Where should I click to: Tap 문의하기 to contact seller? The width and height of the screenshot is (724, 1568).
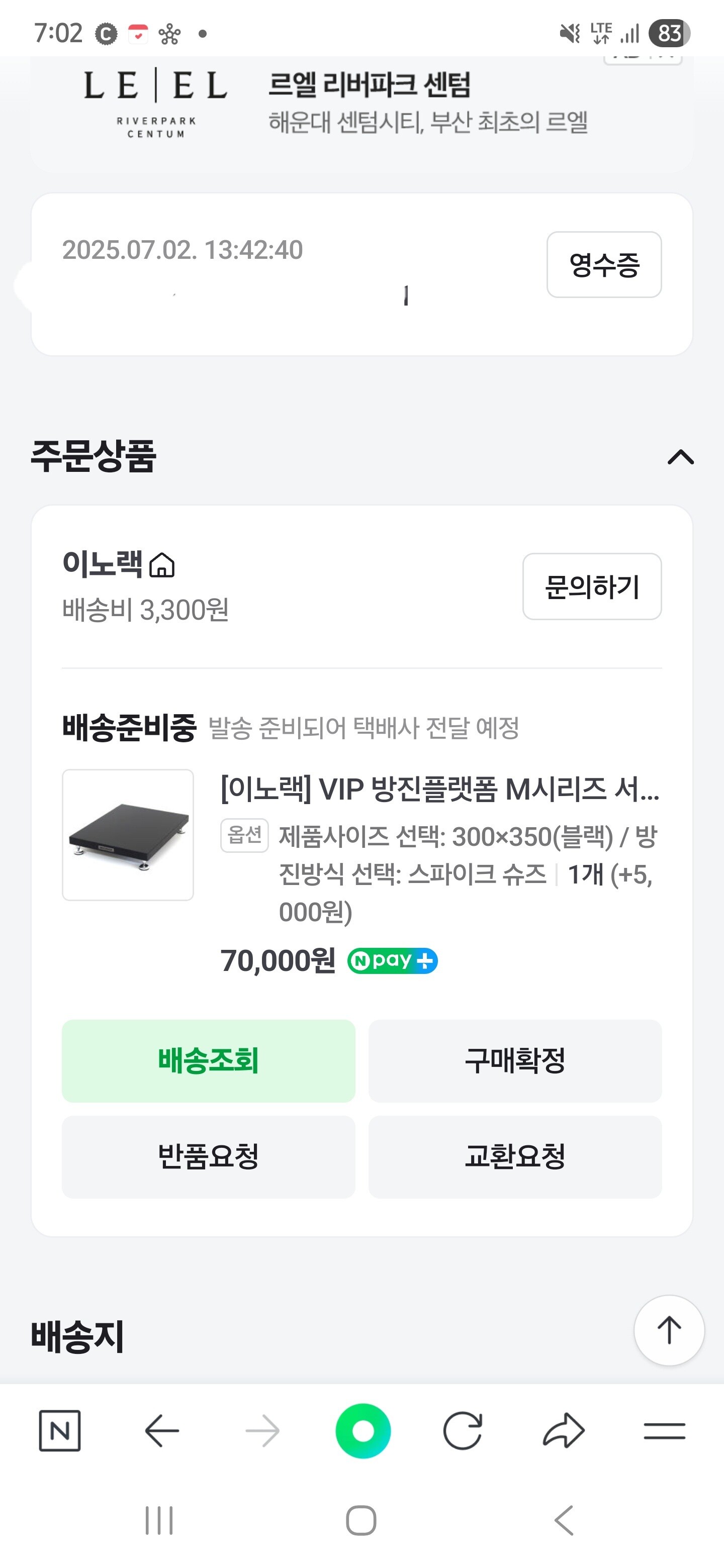tap(592, 587)
